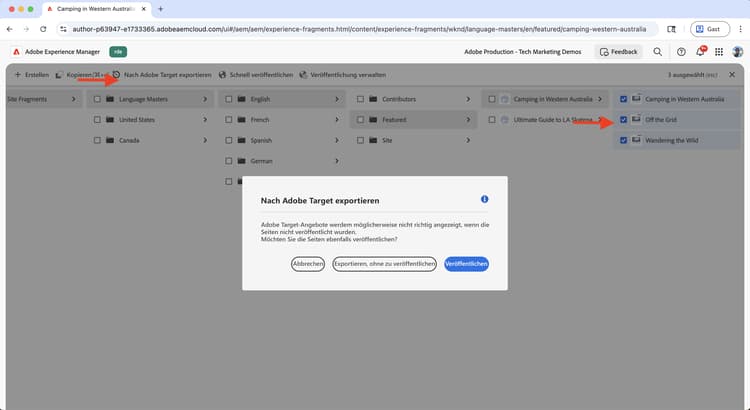Toggle the English folder checkbox

coord(229,99)
